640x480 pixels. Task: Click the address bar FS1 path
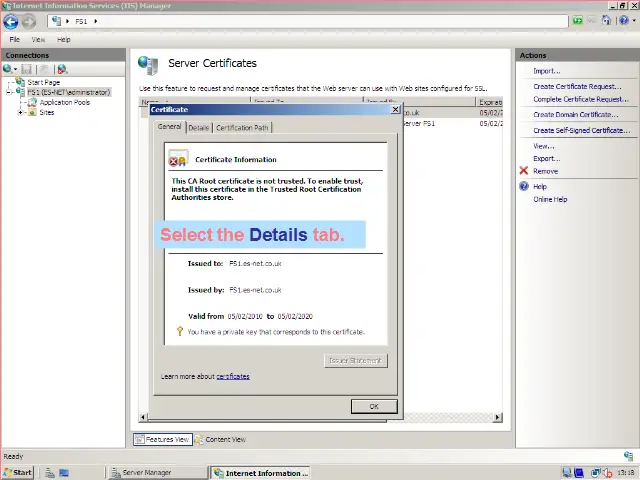click(81, 21)
